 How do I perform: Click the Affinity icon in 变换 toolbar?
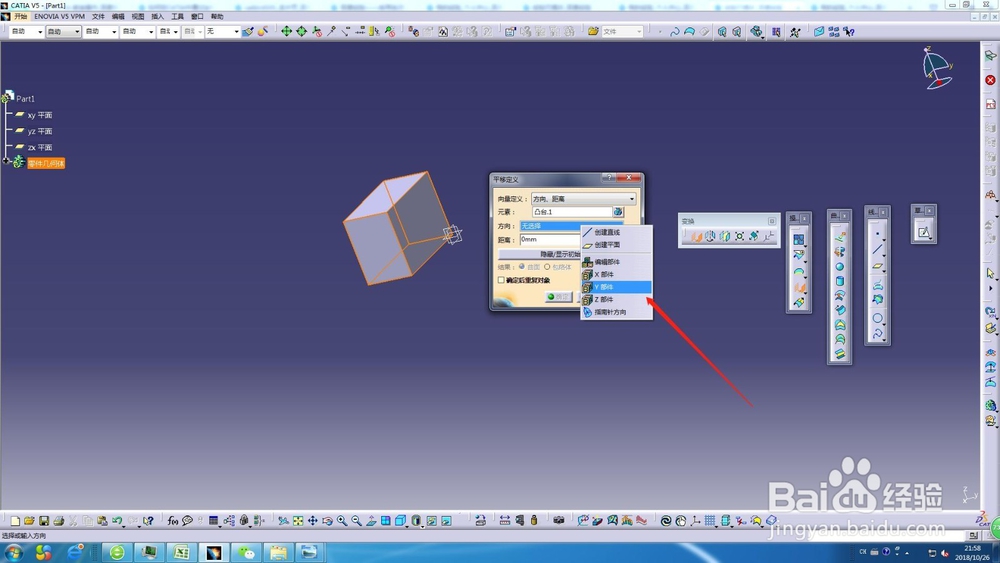click(754, 237)
